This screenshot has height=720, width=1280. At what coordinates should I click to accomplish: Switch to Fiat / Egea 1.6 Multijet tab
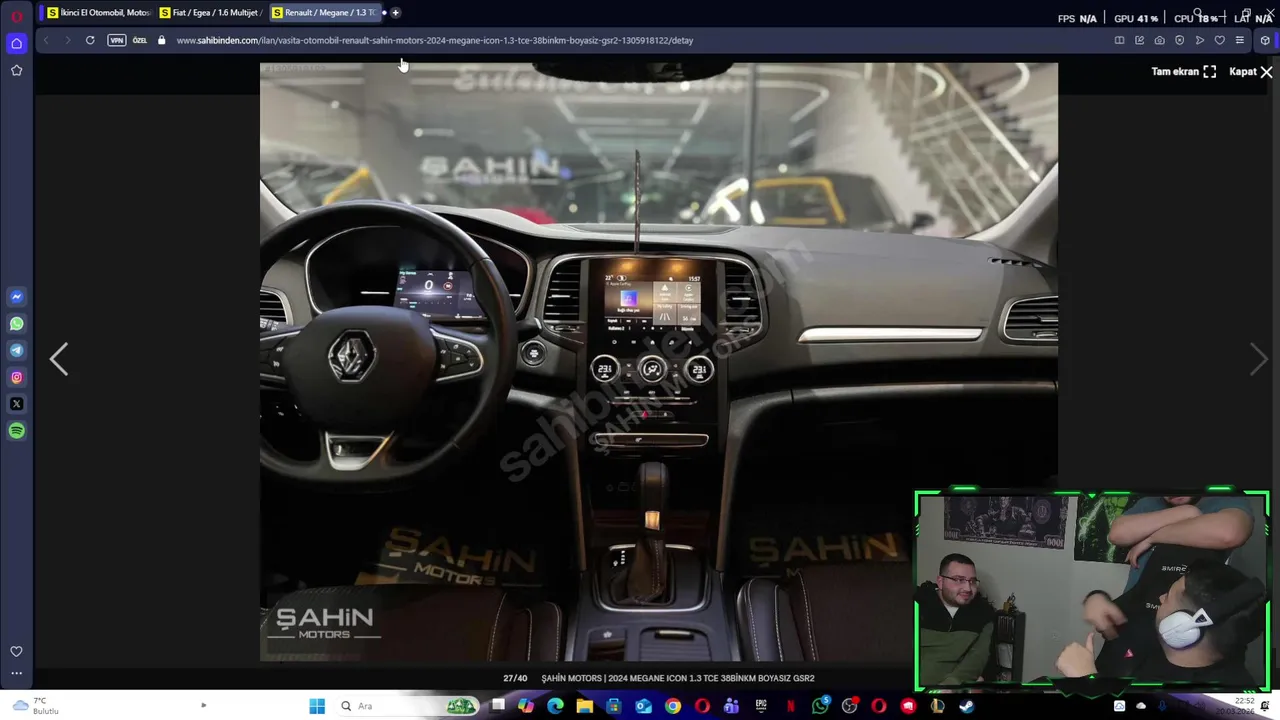click(210, 13)
